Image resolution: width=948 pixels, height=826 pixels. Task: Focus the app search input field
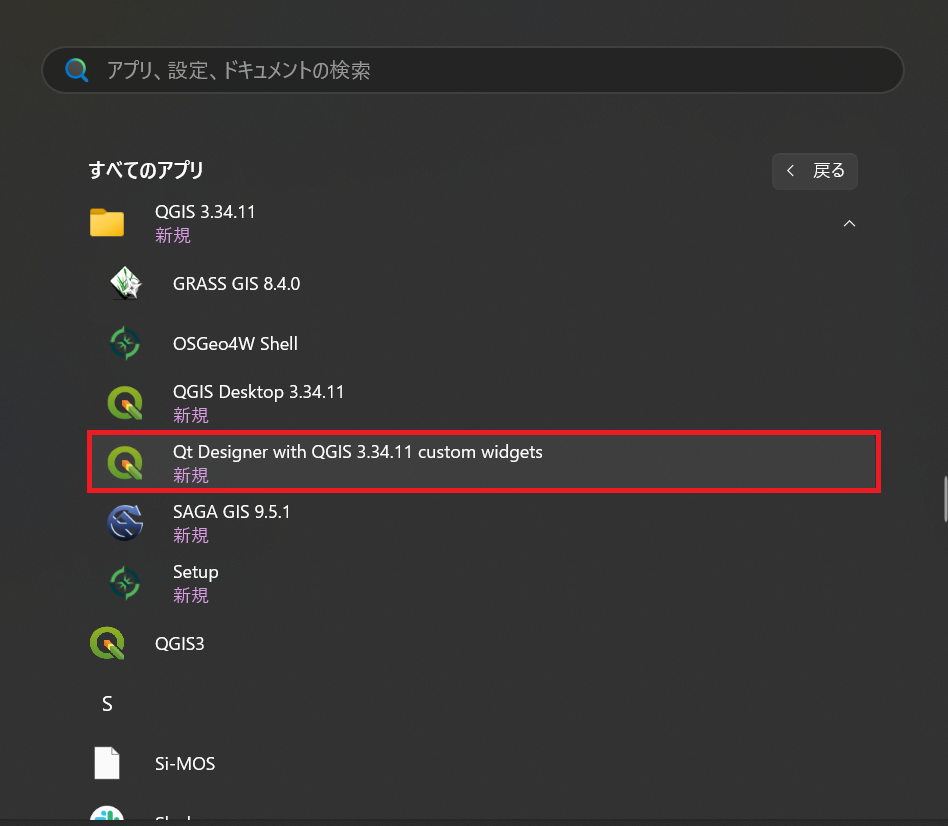coord(473,70)
